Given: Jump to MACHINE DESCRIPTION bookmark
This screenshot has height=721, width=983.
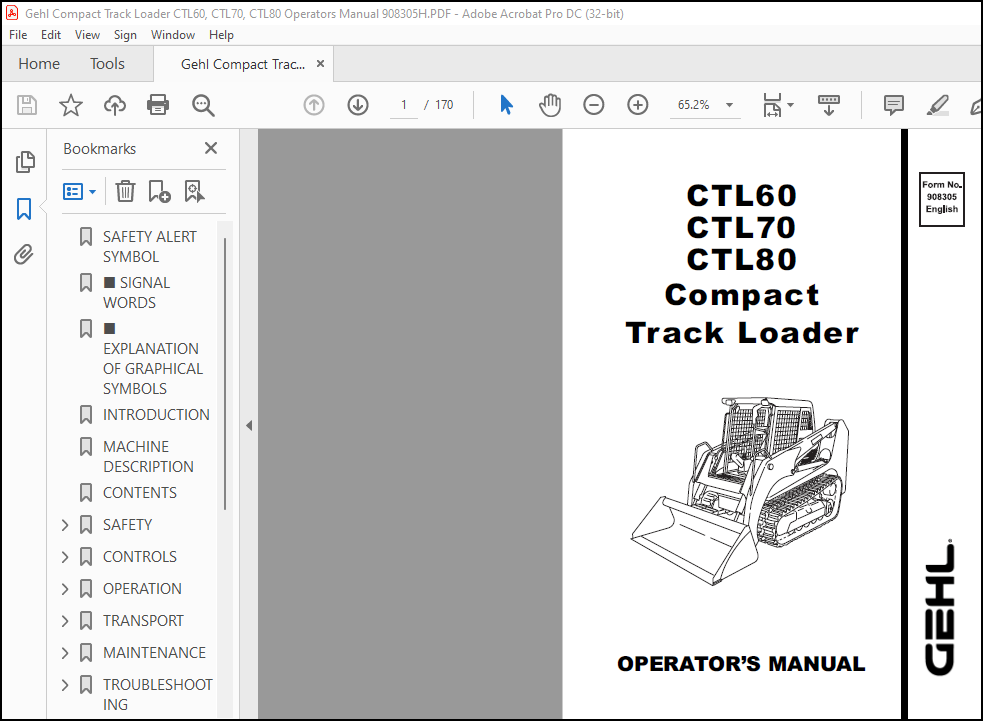Looking at the screenshot, I should pyautogui.click(x=149, y=456).
